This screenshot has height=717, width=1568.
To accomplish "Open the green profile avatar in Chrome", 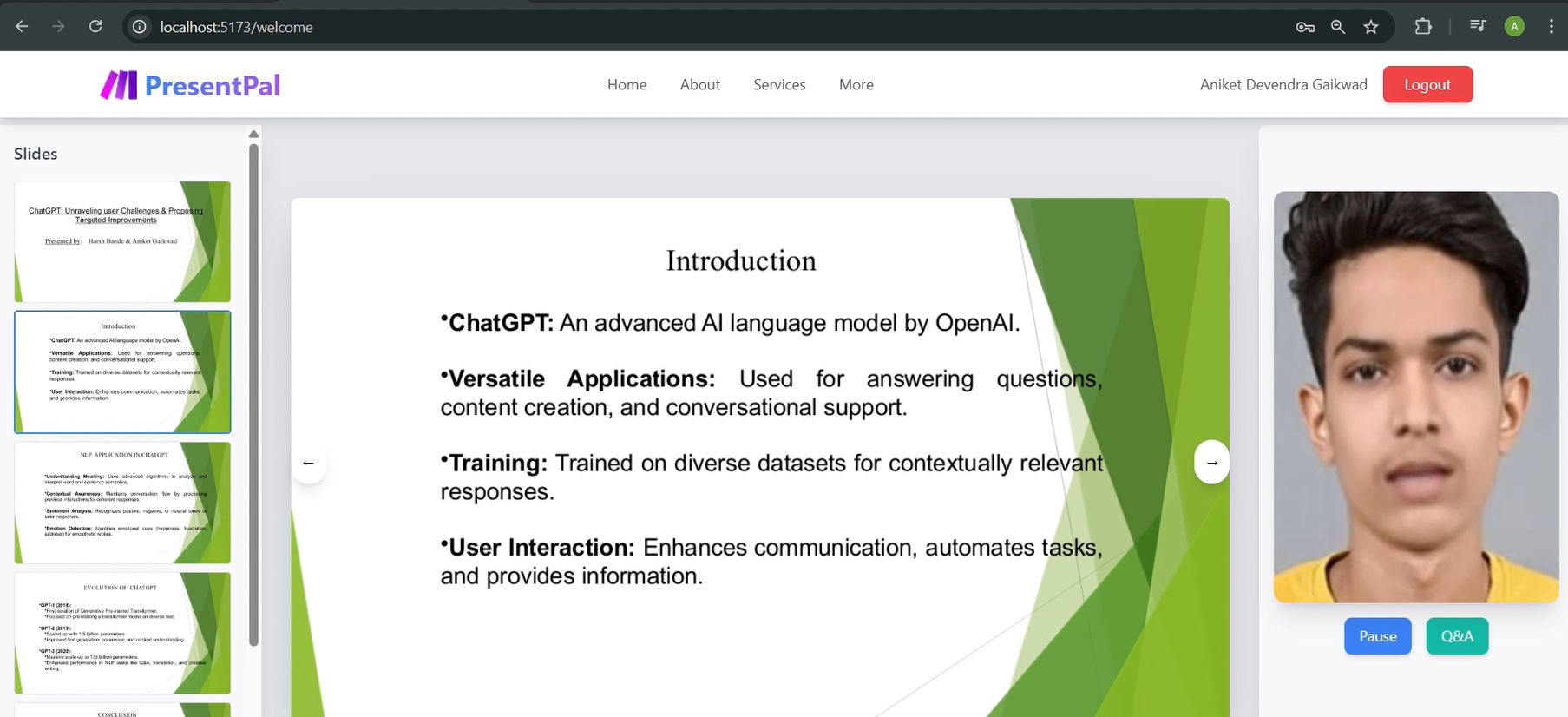I will coord(1514,27).
